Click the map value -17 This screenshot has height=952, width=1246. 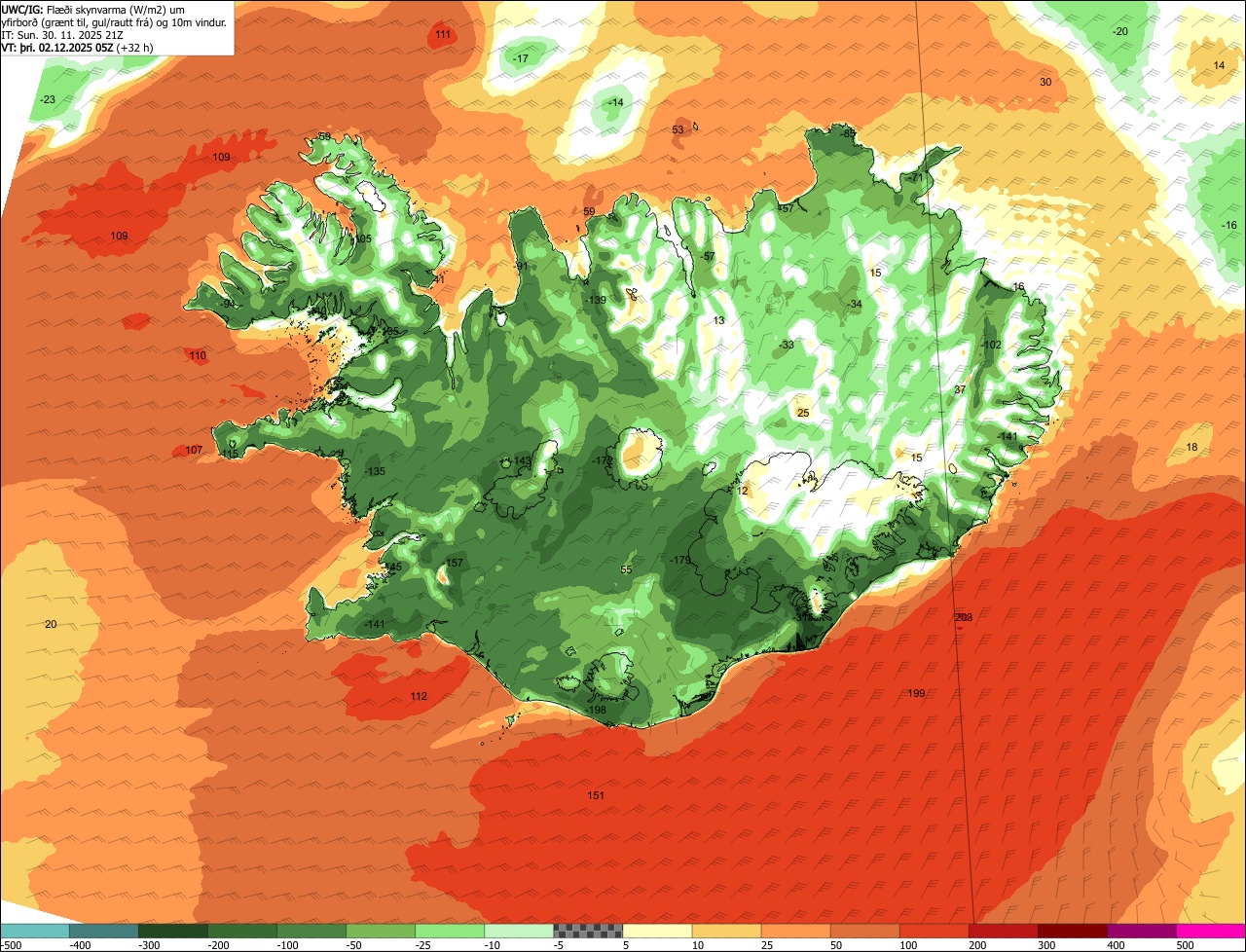pyautogui.click(x=522, y=58)
